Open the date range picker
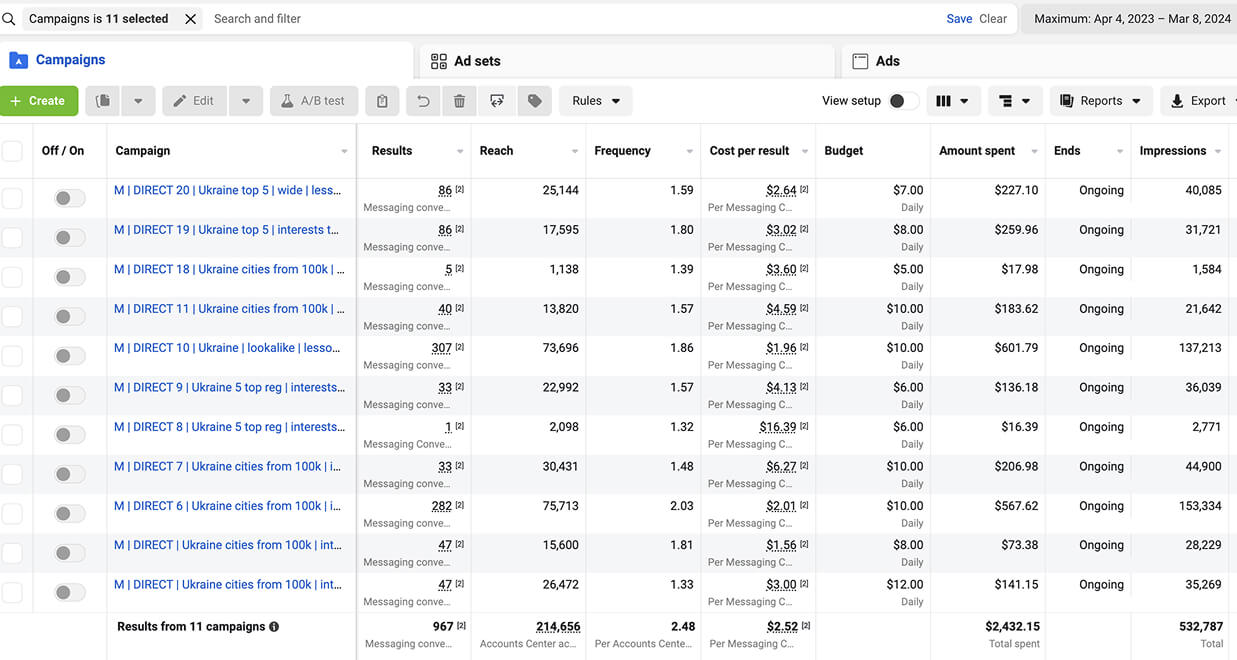The height and width of the screenshot is (660, 1237). point(1129,19)
